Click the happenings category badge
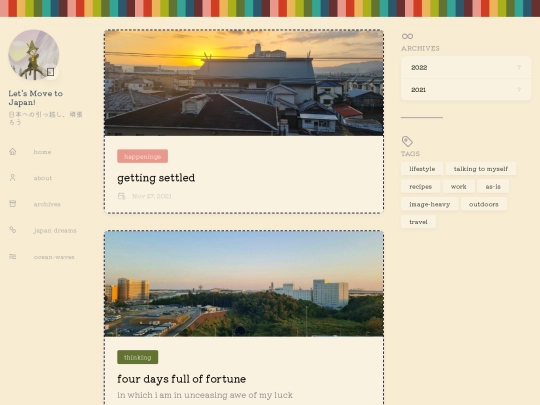540x405 pixels. [x=143, y=156]
